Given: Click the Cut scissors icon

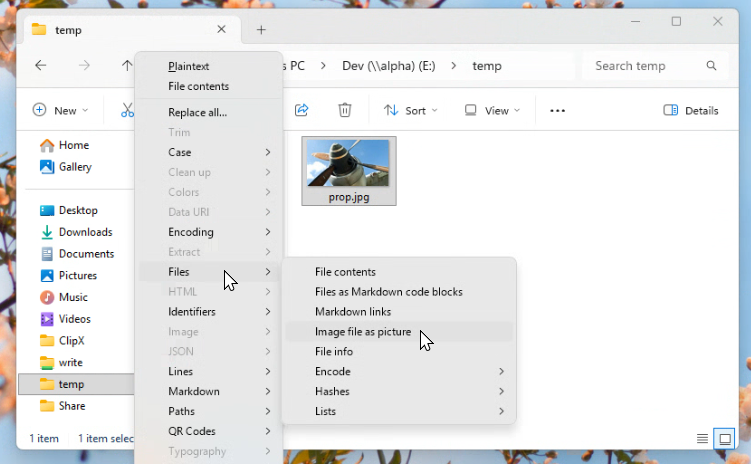Looking at the screenshot, I should 127,111.
